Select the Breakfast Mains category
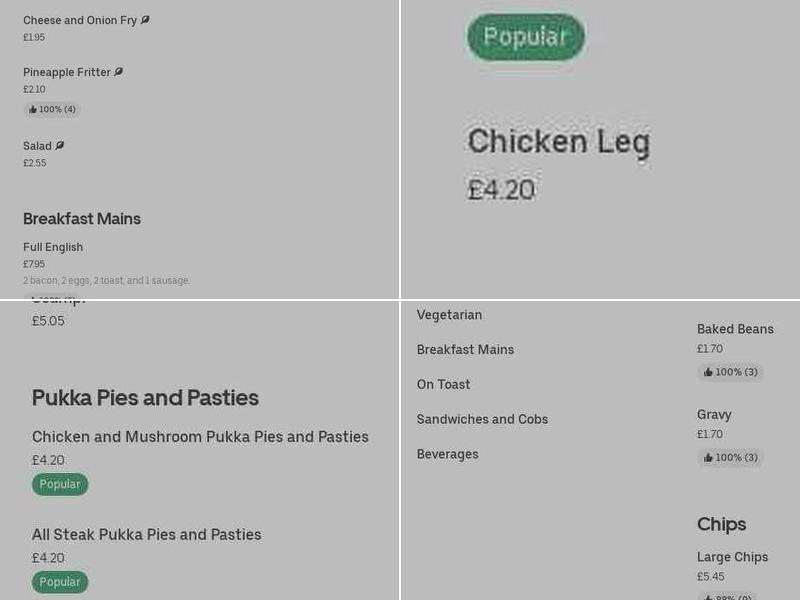800x600 pixels. 466,349
